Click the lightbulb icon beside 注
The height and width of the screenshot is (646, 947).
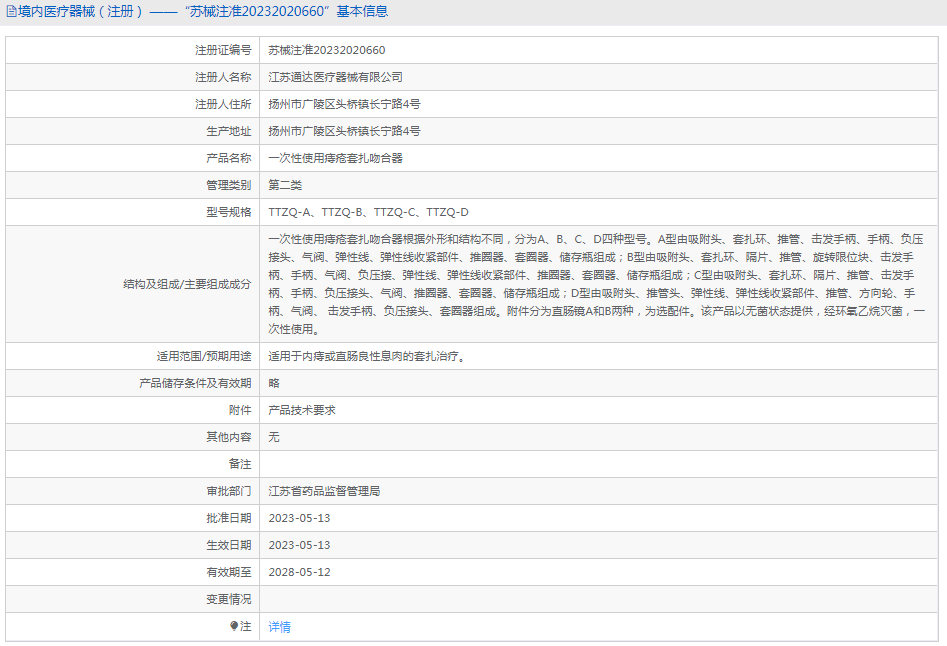(234, 626)
